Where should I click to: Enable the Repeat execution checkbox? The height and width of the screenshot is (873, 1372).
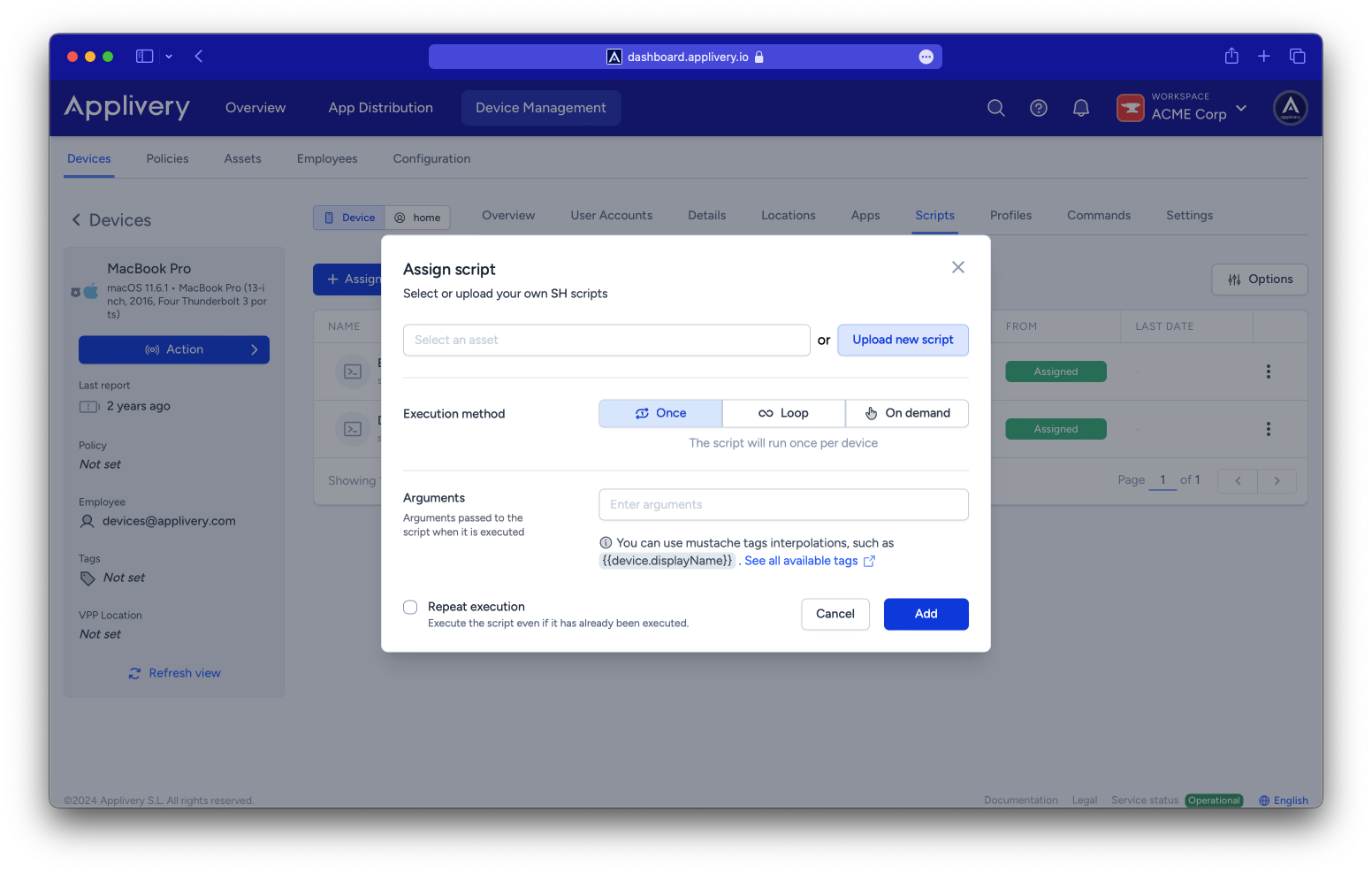coord(410,607)
